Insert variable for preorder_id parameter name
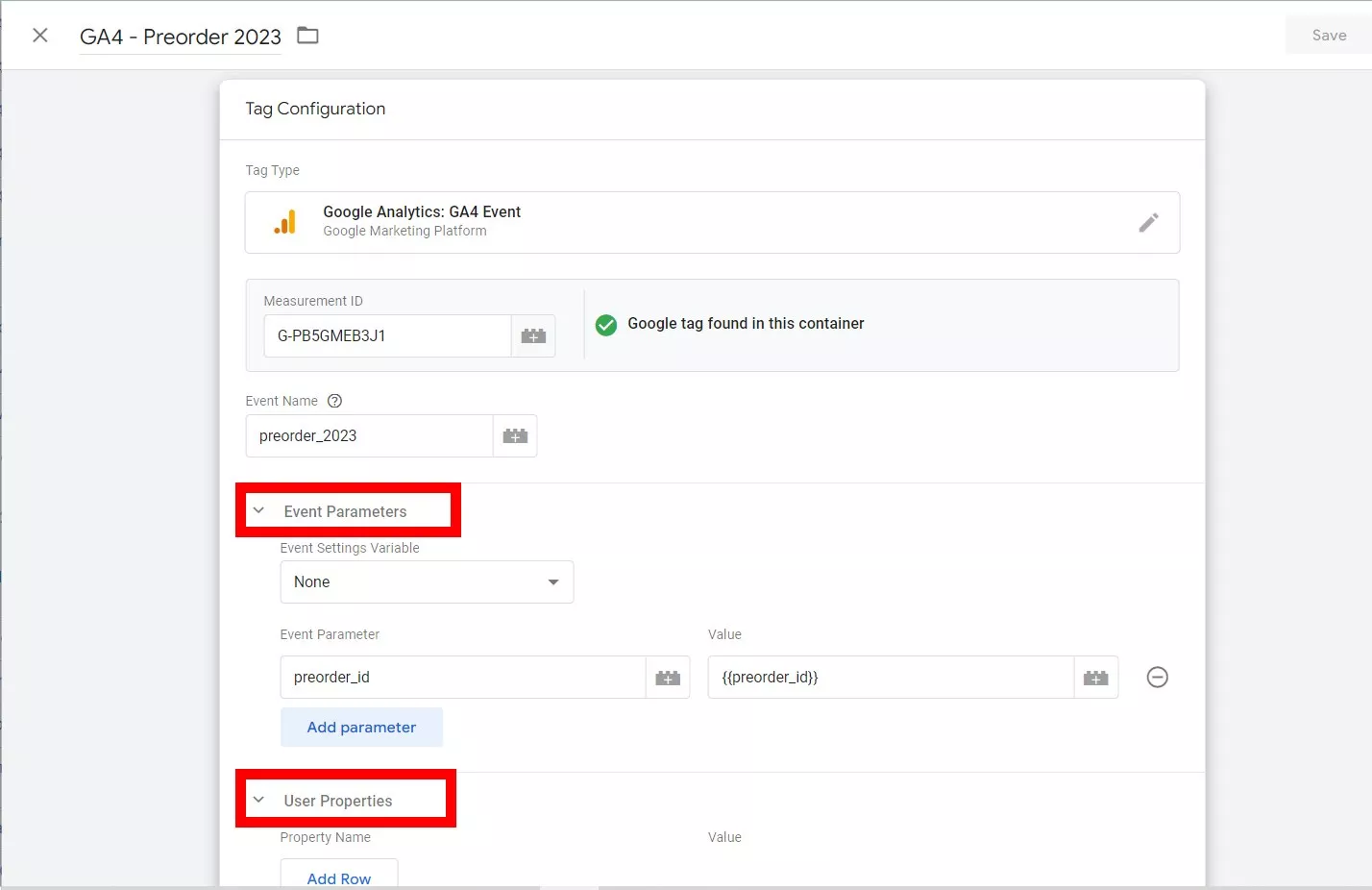The width and height of the screenshot is (1372, 890). coord(668,678)
